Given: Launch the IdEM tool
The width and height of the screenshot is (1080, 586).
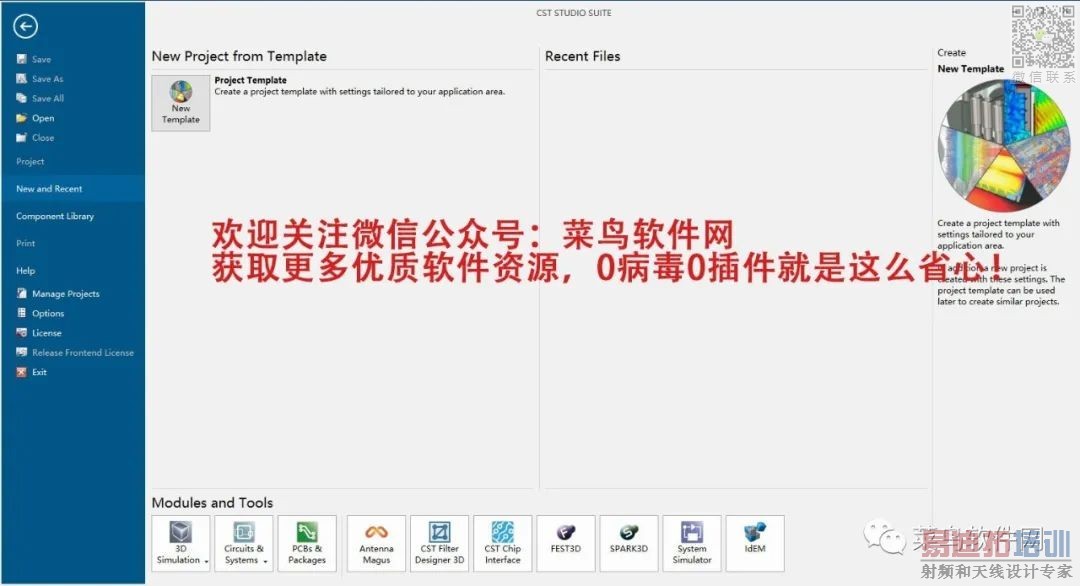Looking at the screenshot, I should coord(755,543).
